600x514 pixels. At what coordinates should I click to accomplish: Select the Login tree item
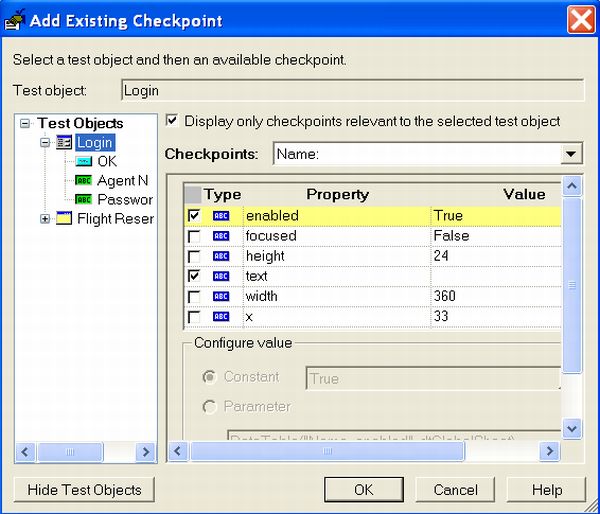pos(95,143)
